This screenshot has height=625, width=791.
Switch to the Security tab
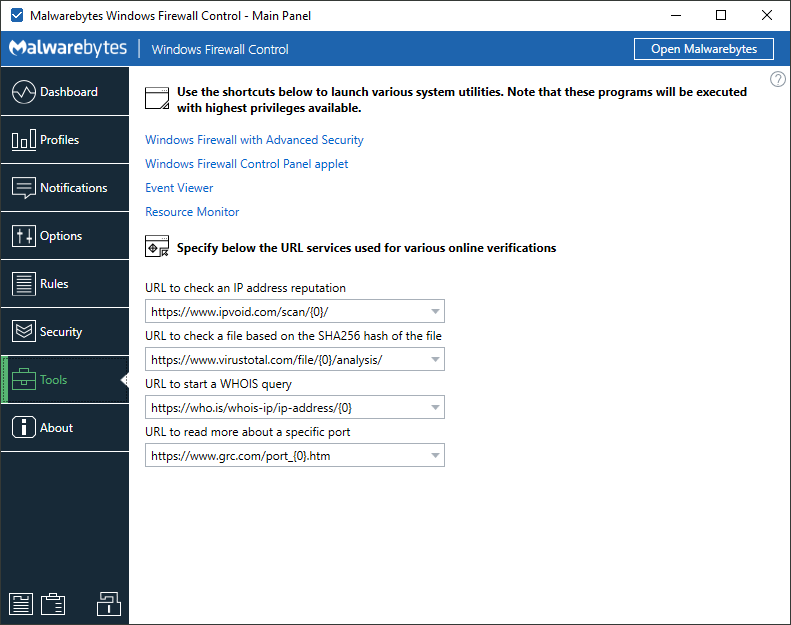point(65,331)
